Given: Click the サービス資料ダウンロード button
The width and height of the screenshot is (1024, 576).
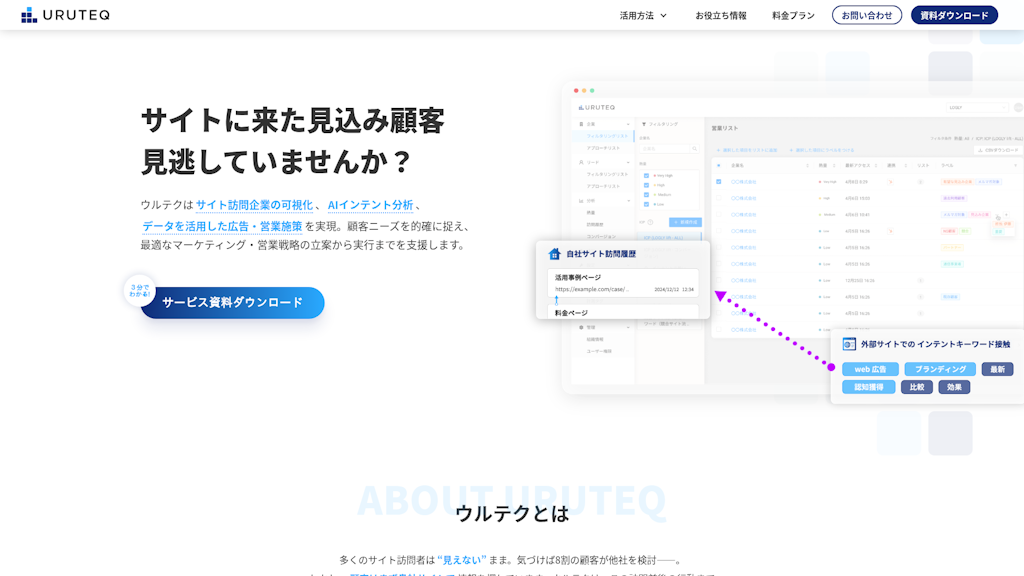Looking at the screenshot, I should (x=232, y=302).
